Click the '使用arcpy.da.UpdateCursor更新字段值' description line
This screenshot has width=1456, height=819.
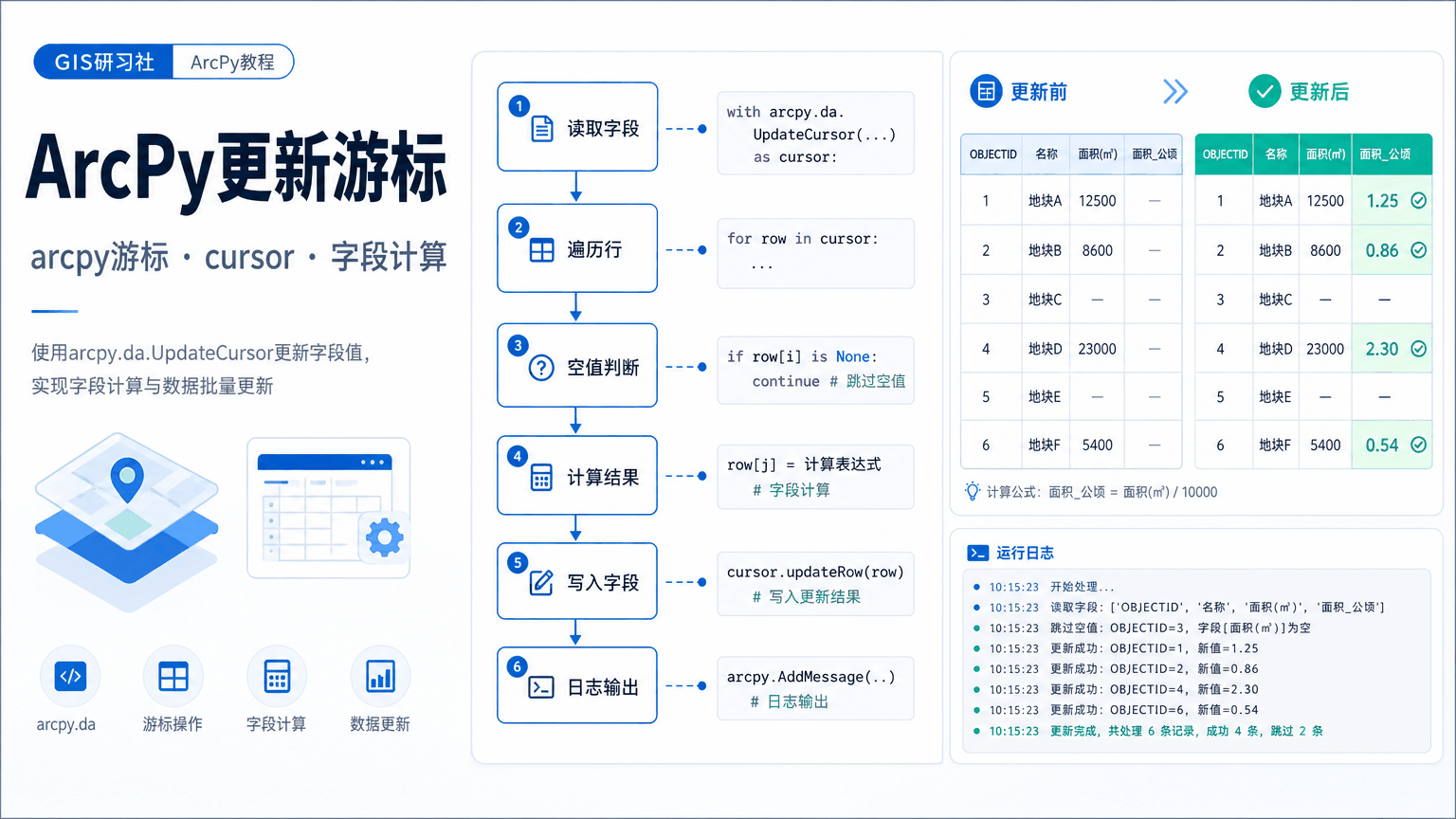point(201,353)
